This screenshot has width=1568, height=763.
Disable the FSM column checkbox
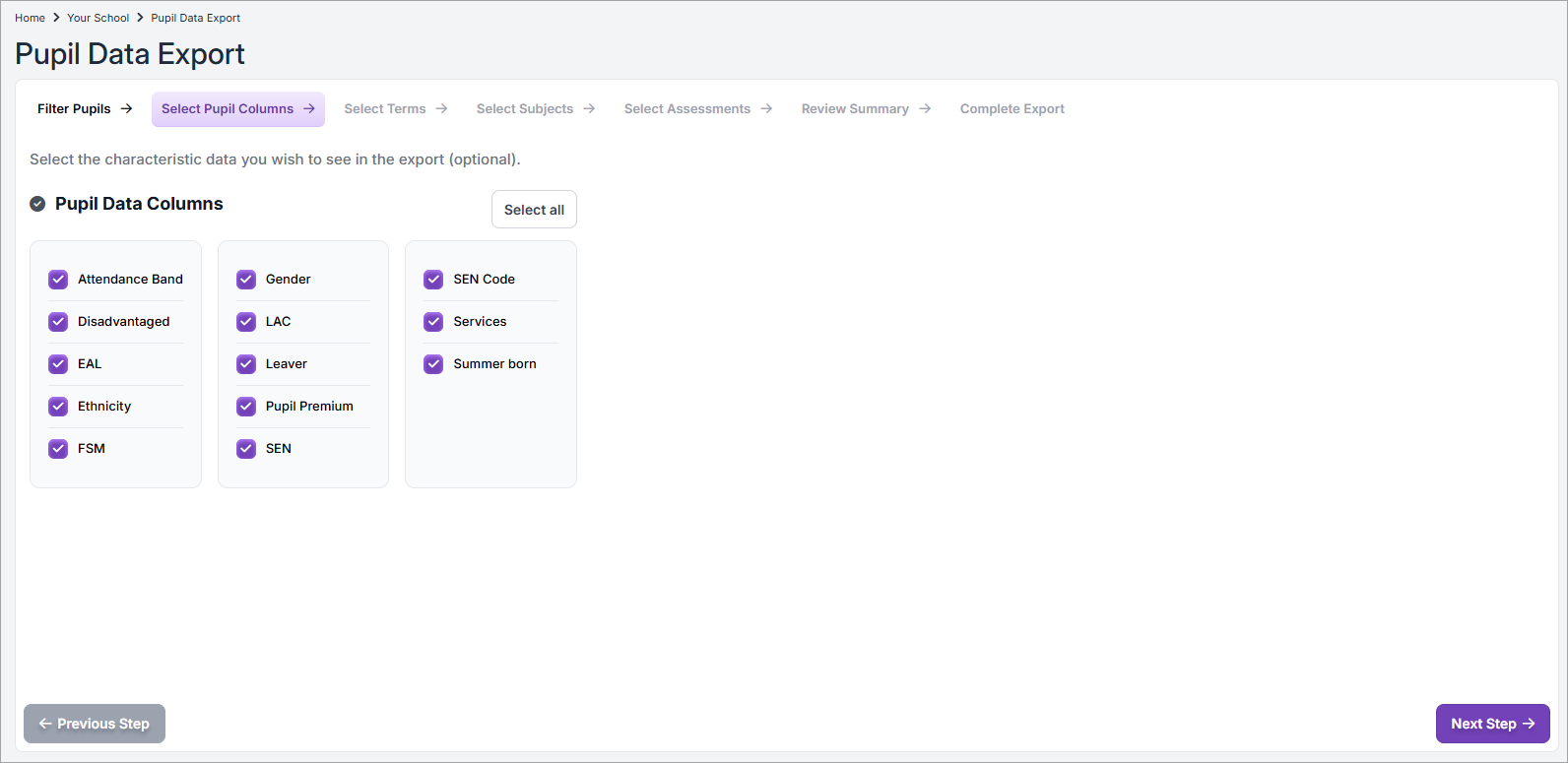tap(58, 449)
